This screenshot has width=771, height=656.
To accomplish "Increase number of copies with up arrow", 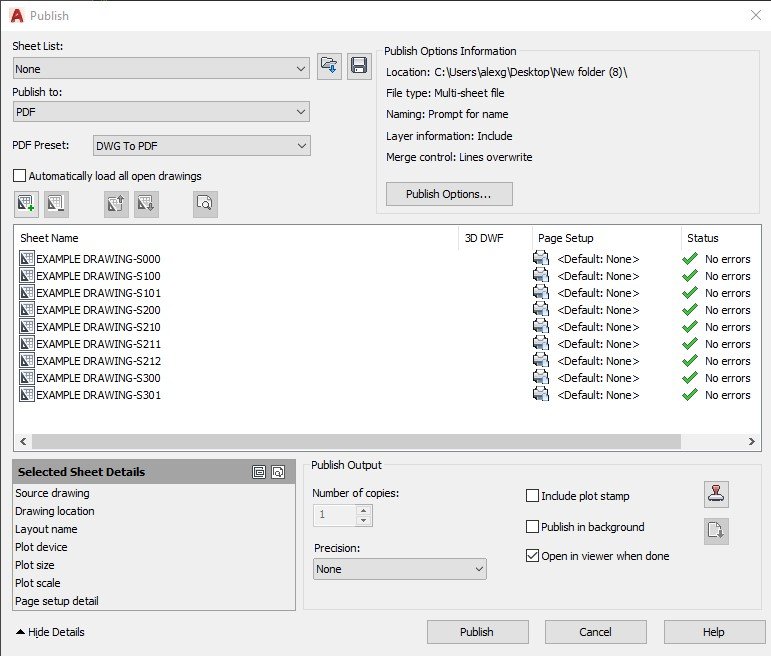I will (x=363, y=510).
